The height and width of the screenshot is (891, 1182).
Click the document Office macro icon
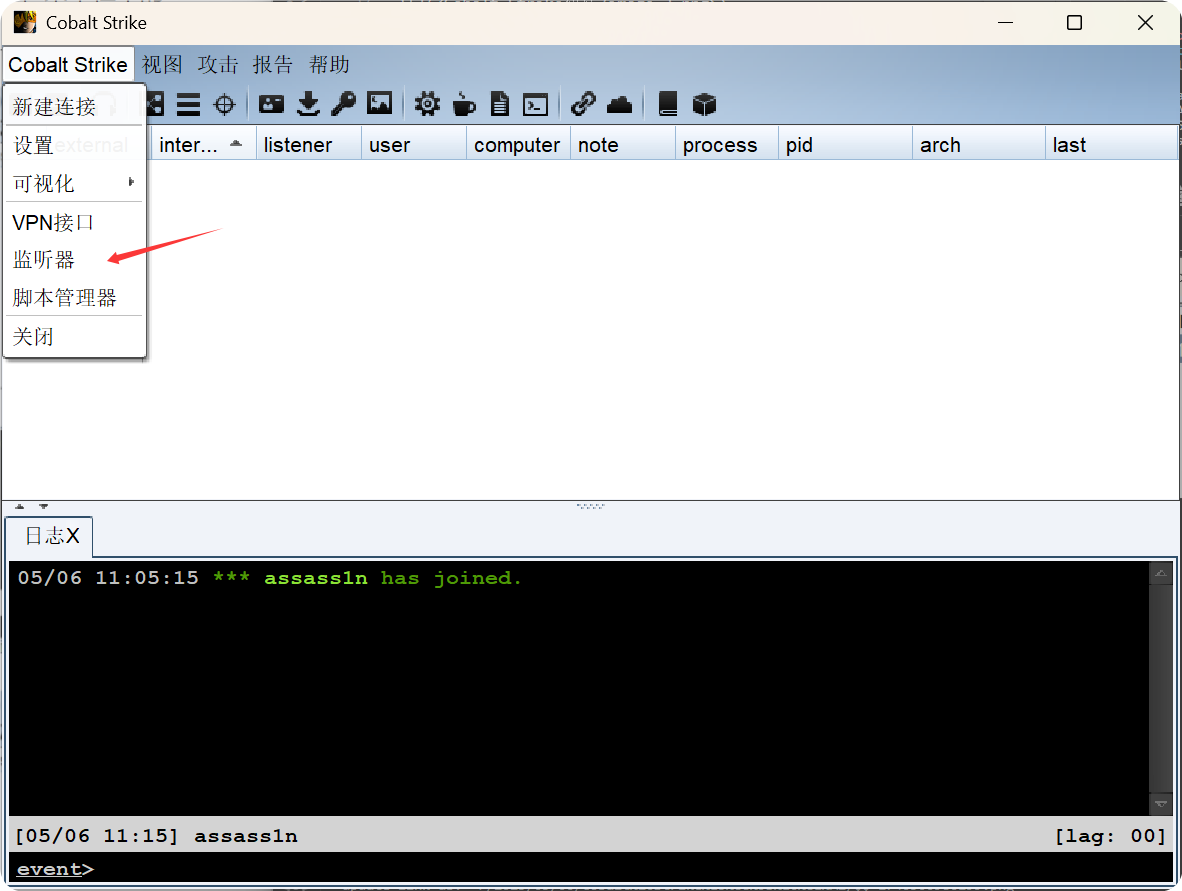[x=500, y=104]
